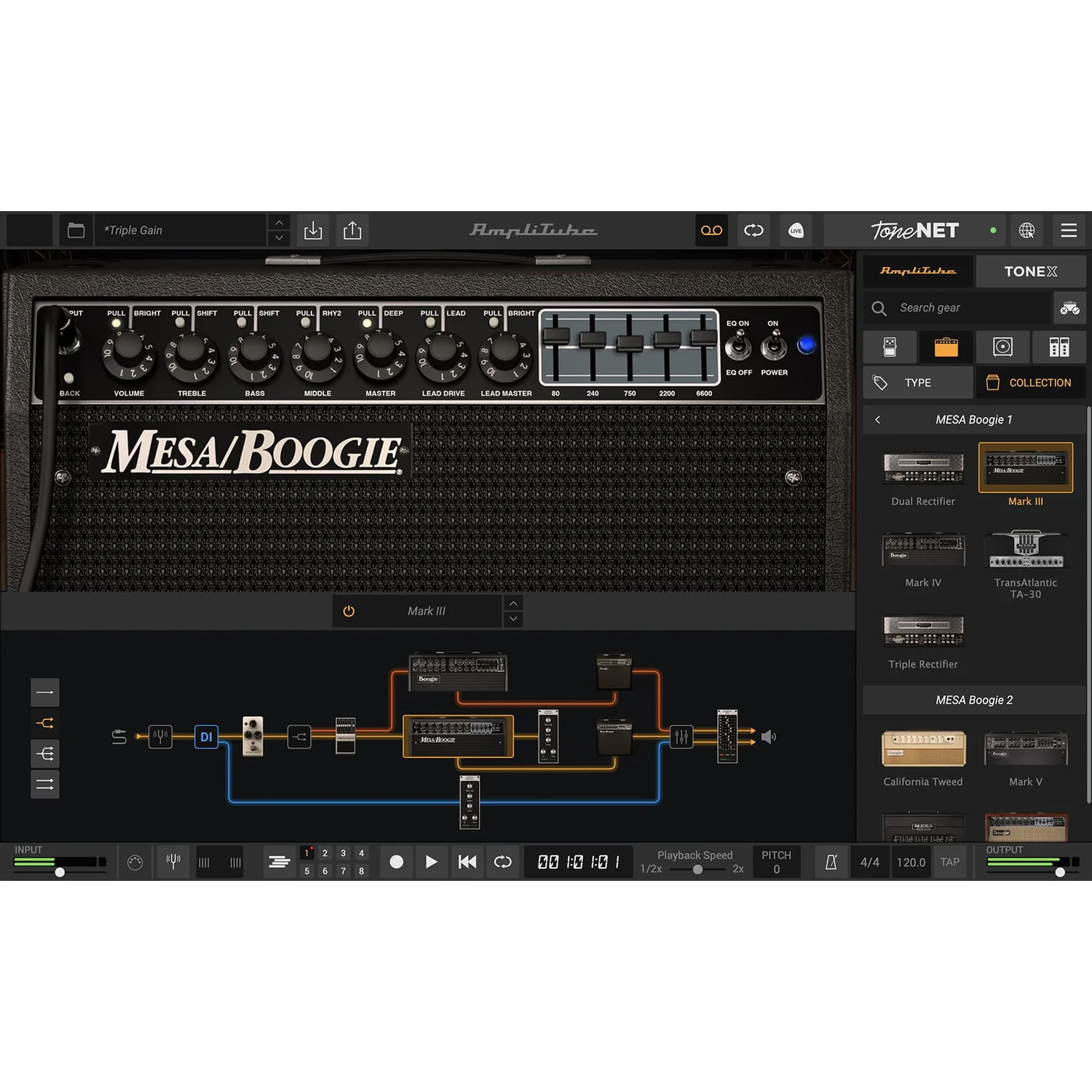
Task: Step to the previous preset with up arrow
Action: tap(279, 223)
